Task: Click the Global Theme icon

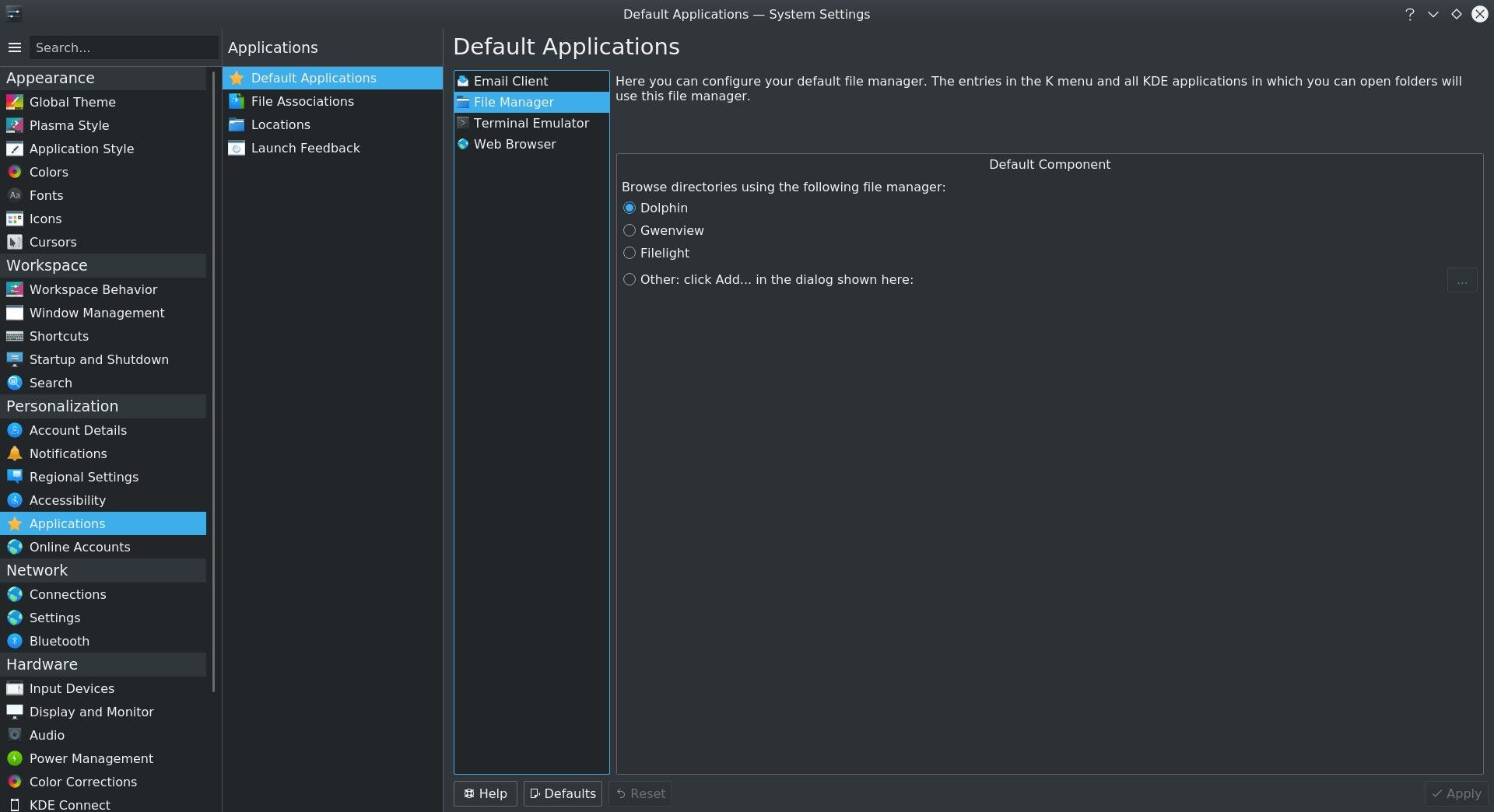Action: pyautogui.click(x=15, y=102)
